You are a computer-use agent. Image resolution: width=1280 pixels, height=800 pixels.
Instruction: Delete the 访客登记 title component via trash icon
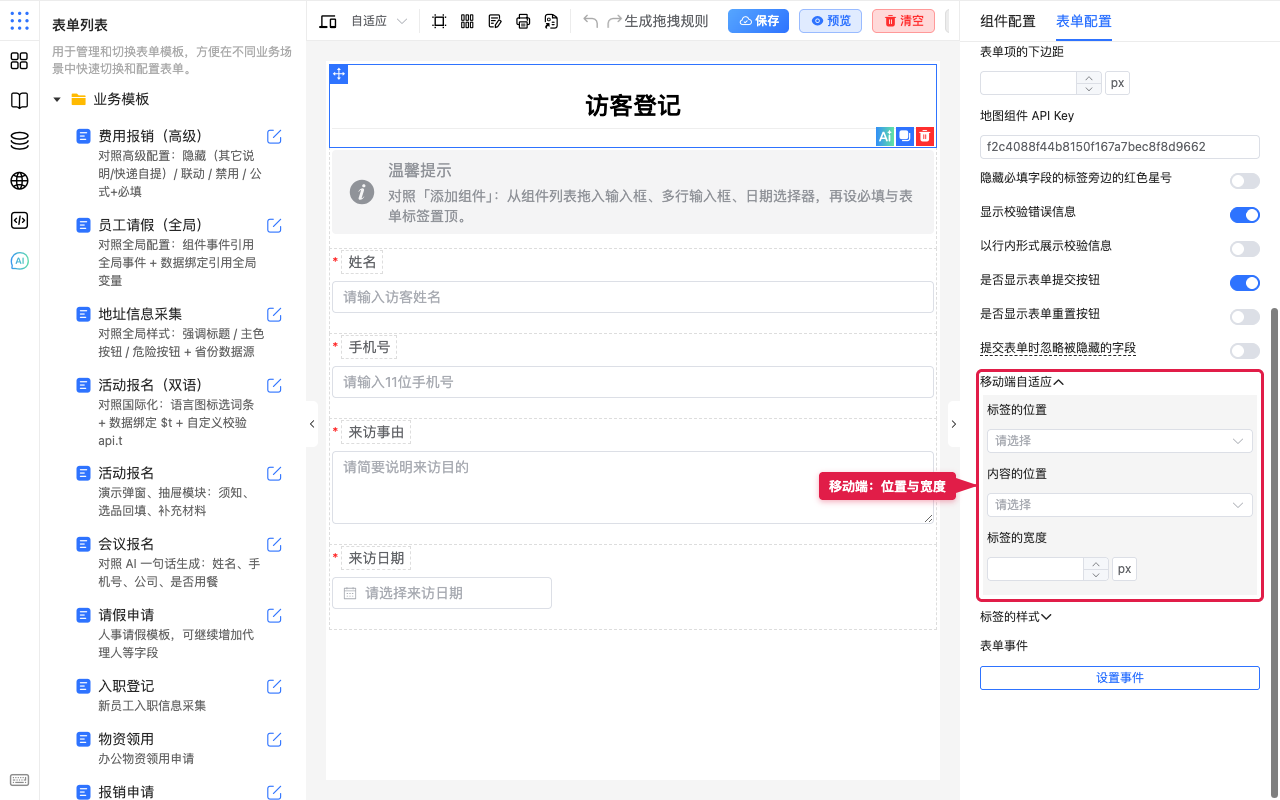pos(925,136)
